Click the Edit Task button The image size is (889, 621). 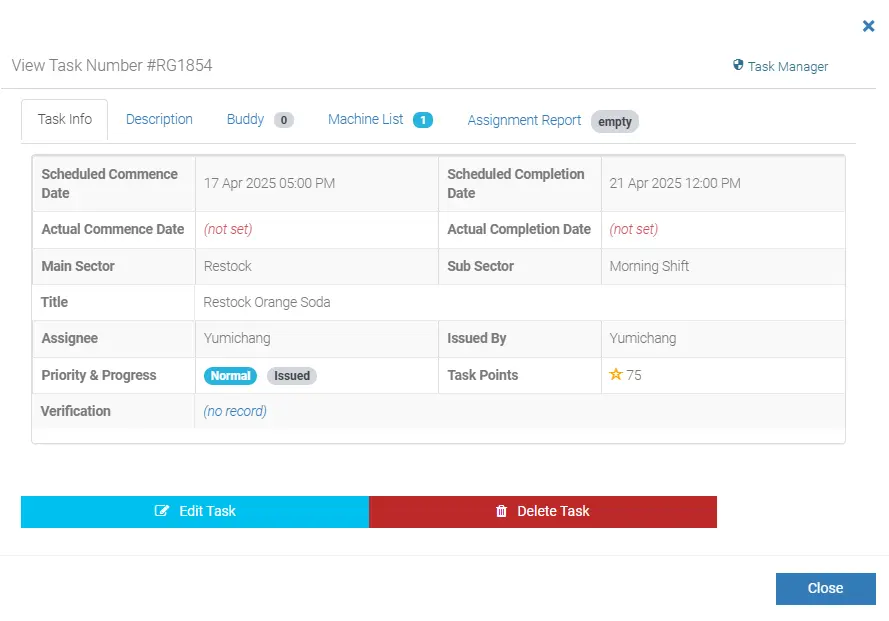tap(195, 511)
